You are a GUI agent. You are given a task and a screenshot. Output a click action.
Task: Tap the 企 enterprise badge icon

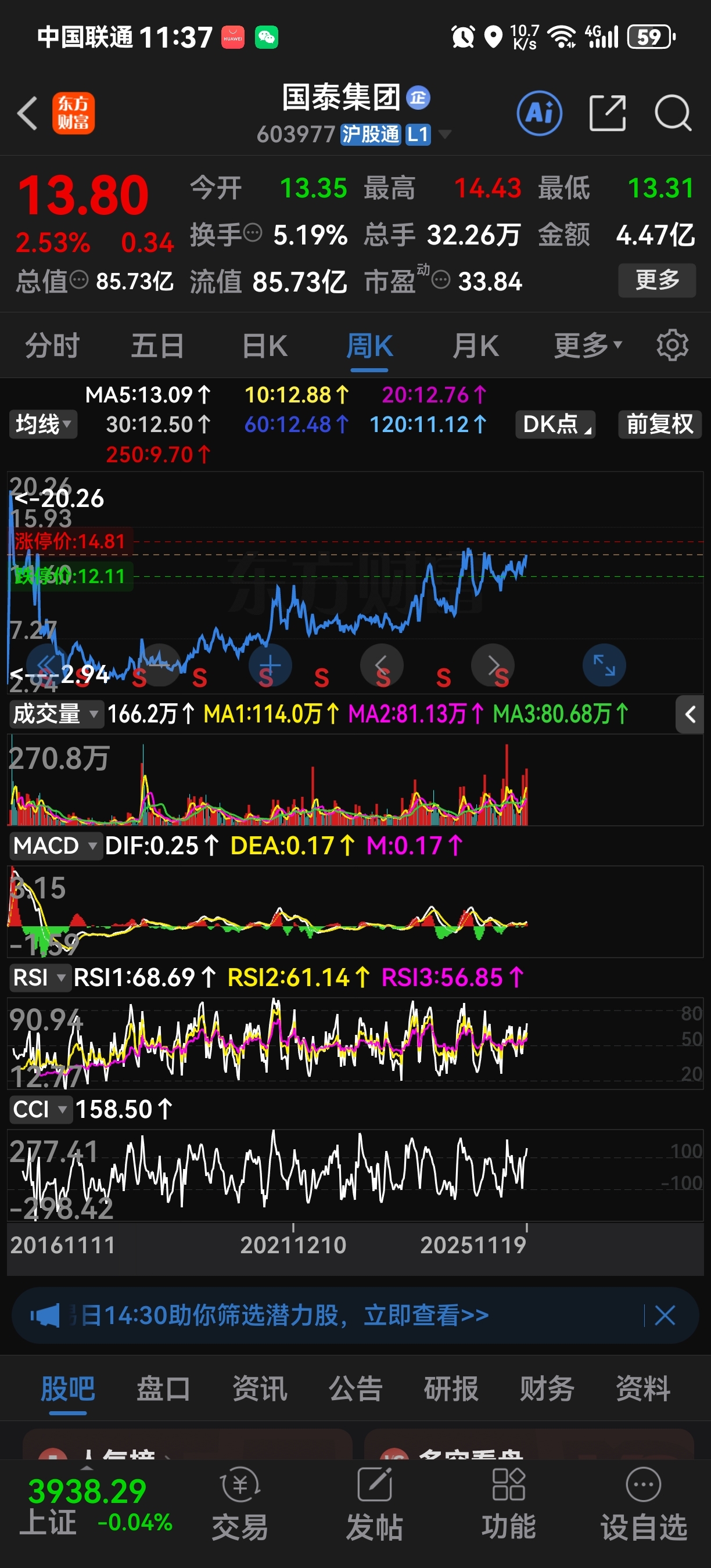coord(418,98)
